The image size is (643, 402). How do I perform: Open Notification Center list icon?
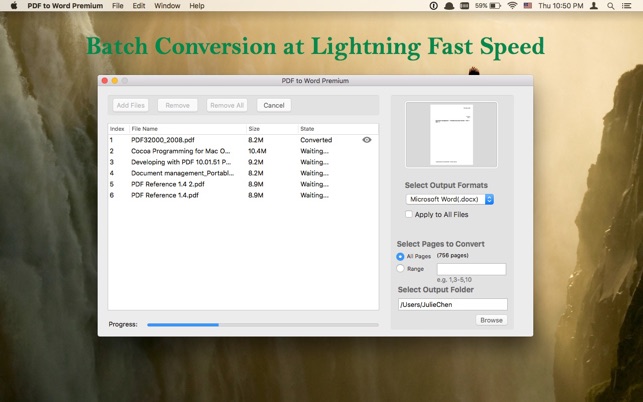[626, 6]
